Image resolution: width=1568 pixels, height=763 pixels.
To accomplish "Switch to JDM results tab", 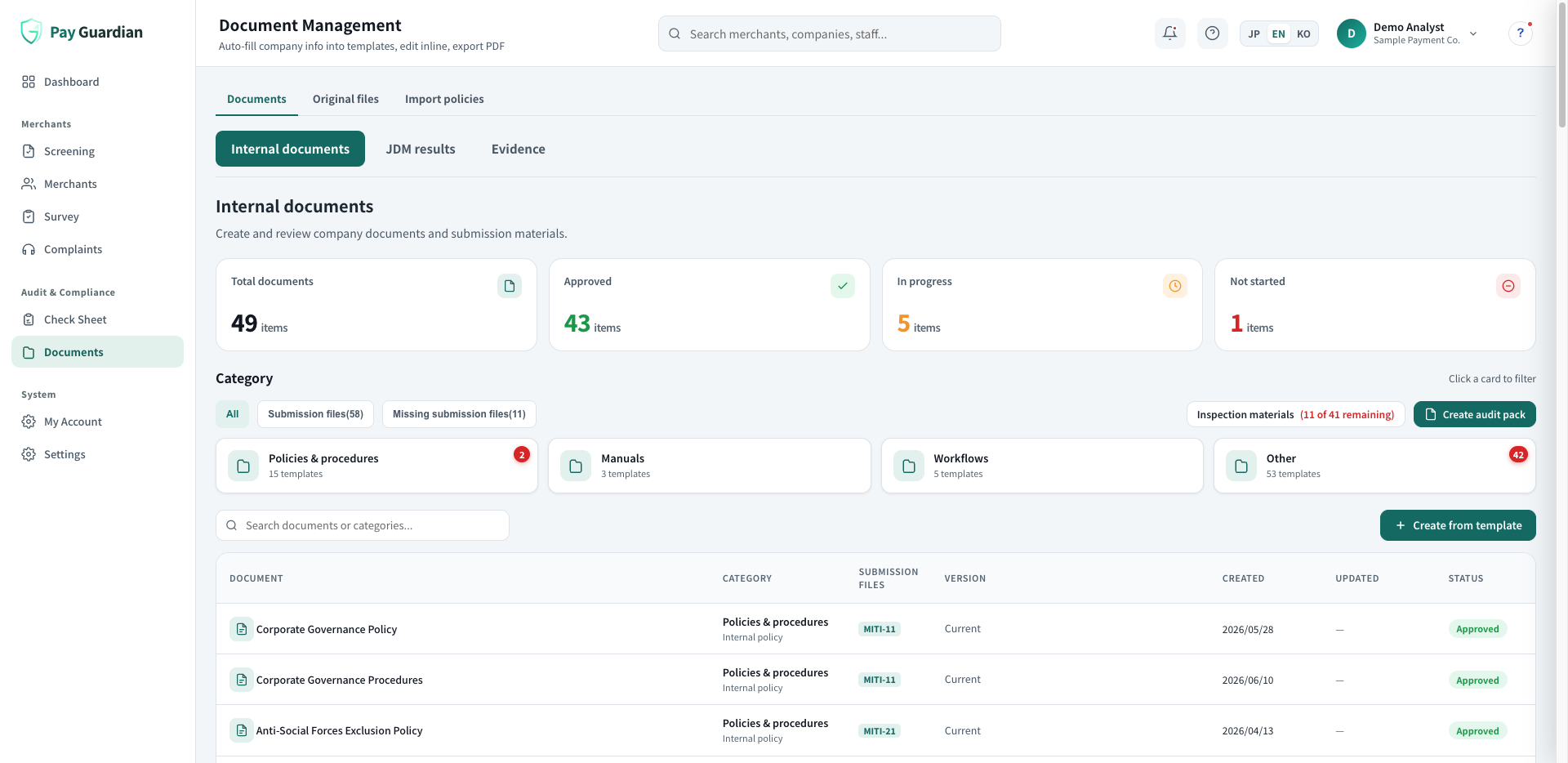I will pos(421,149).
